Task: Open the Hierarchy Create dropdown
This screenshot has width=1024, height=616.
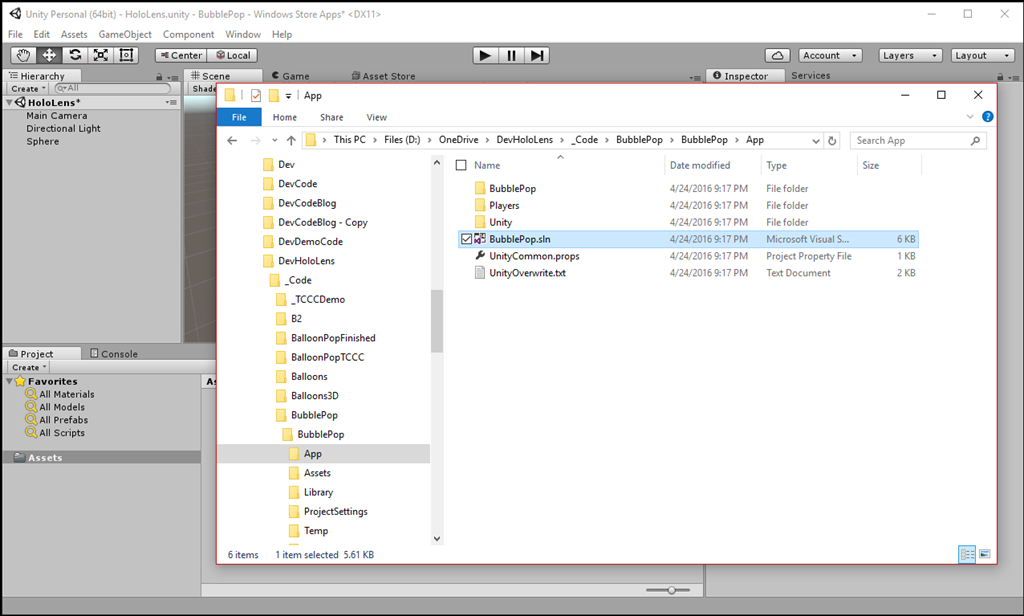Action: 29,89
